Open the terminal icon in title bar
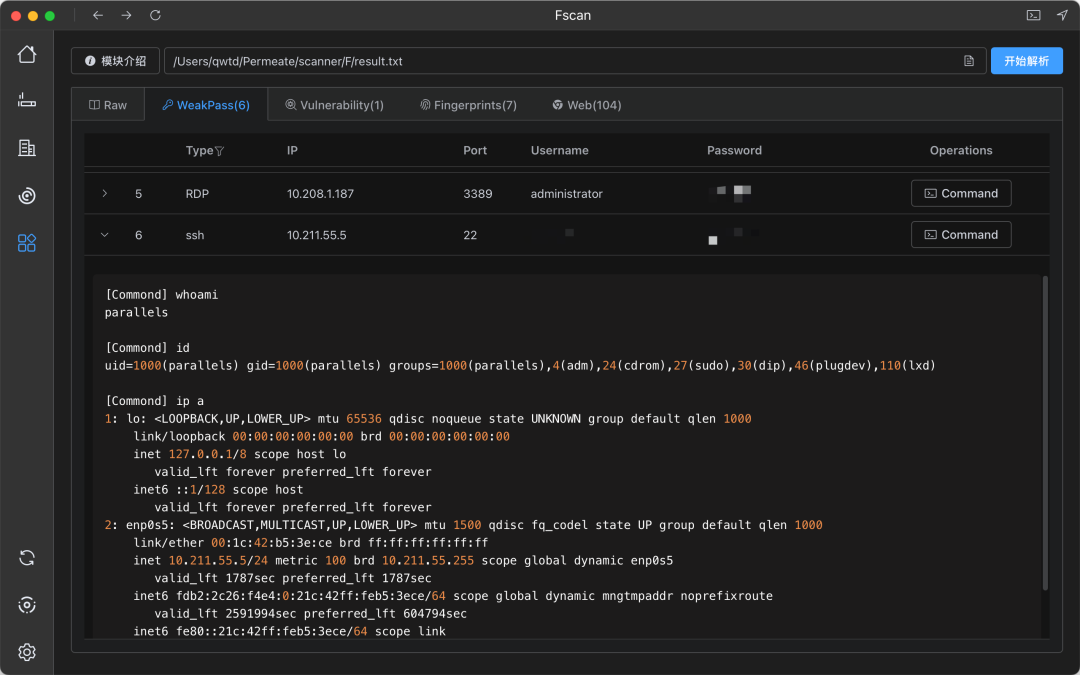The image size is (1080, 675). click(x=1033, y=15)
